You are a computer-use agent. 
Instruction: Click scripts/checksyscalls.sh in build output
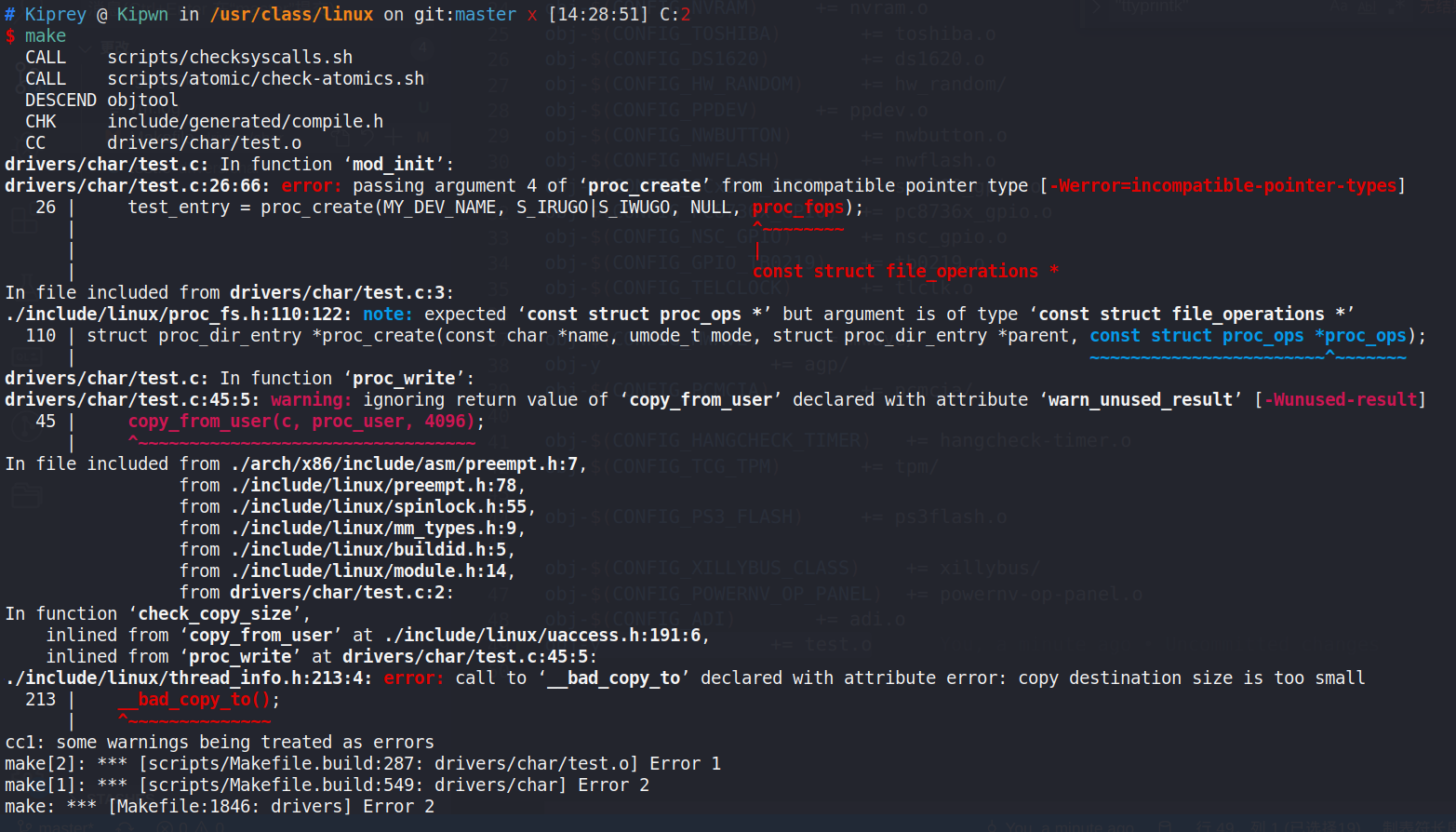(x=230, y=58)
